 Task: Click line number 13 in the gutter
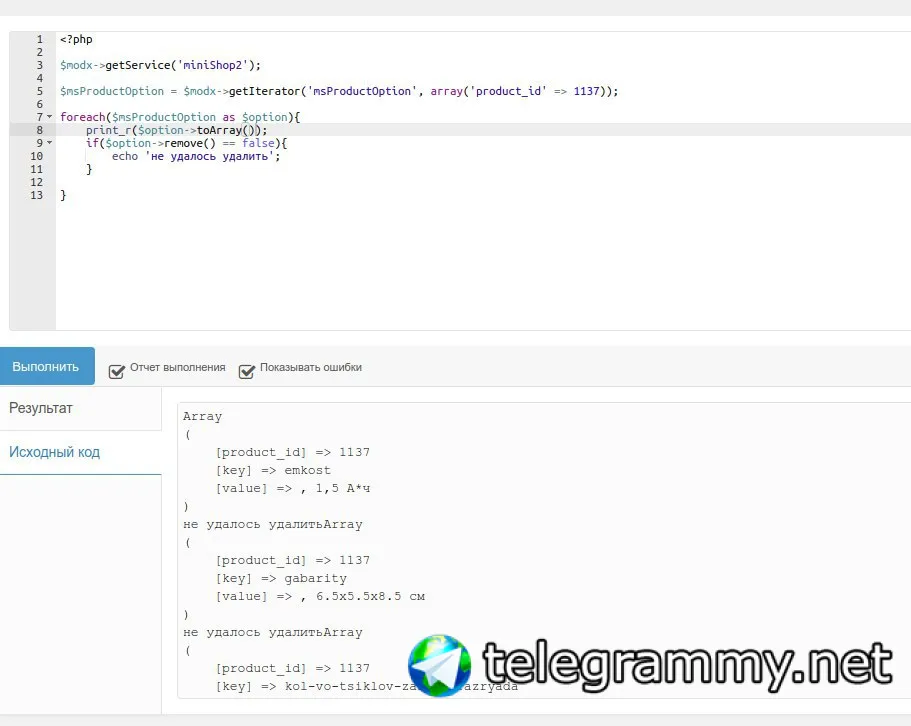tap(37, 195)
